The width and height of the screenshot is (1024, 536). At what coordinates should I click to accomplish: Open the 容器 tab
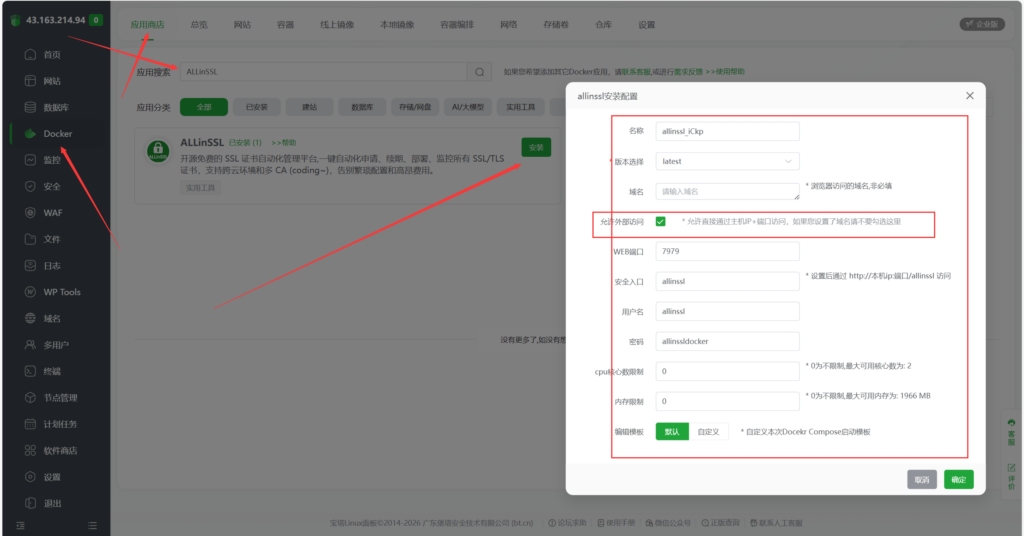(x=285, y=25)
